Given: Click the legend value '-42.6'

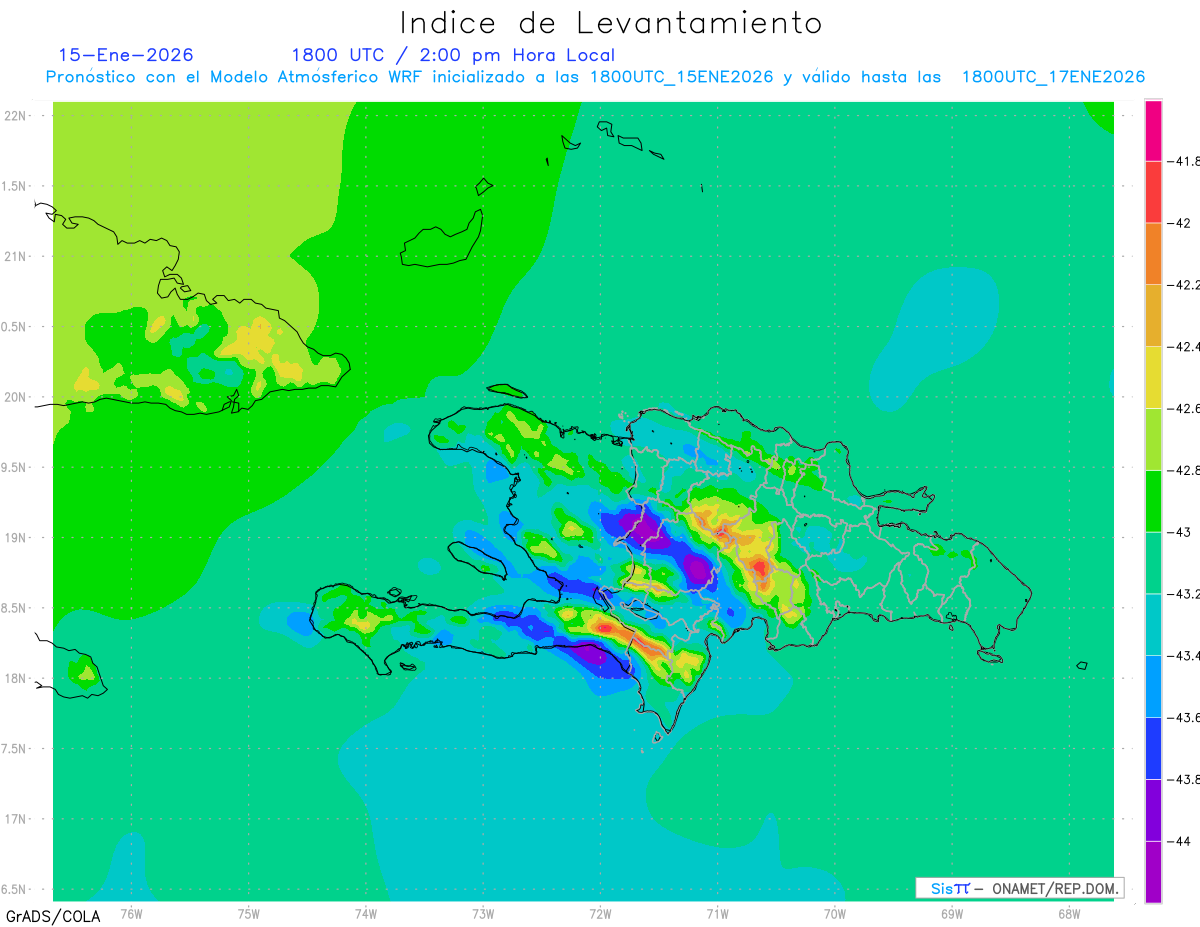Looking at the screenshot, I should coord(1183,408).
